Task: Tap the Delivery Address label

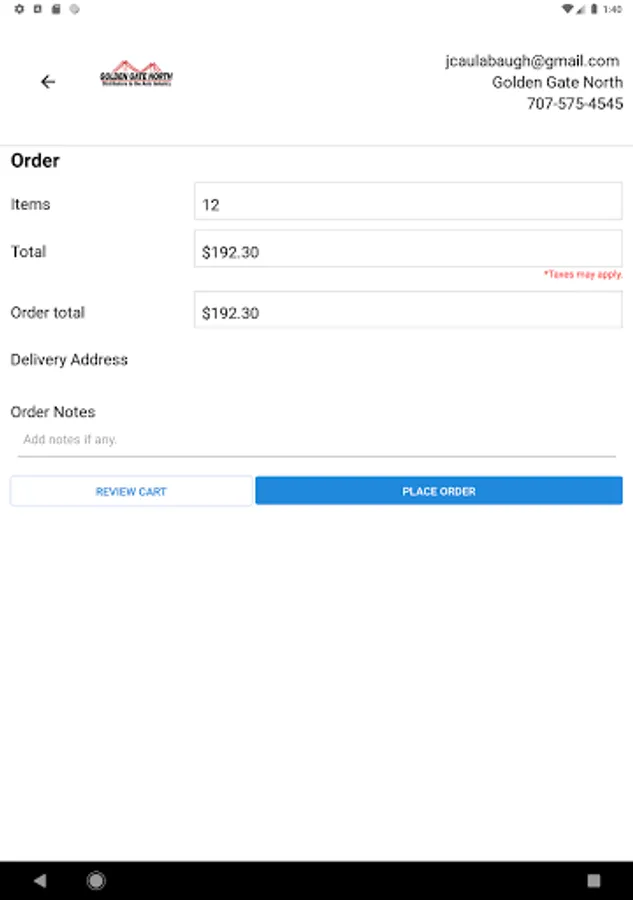Action: pyautogui.click(x=69, y=360)
